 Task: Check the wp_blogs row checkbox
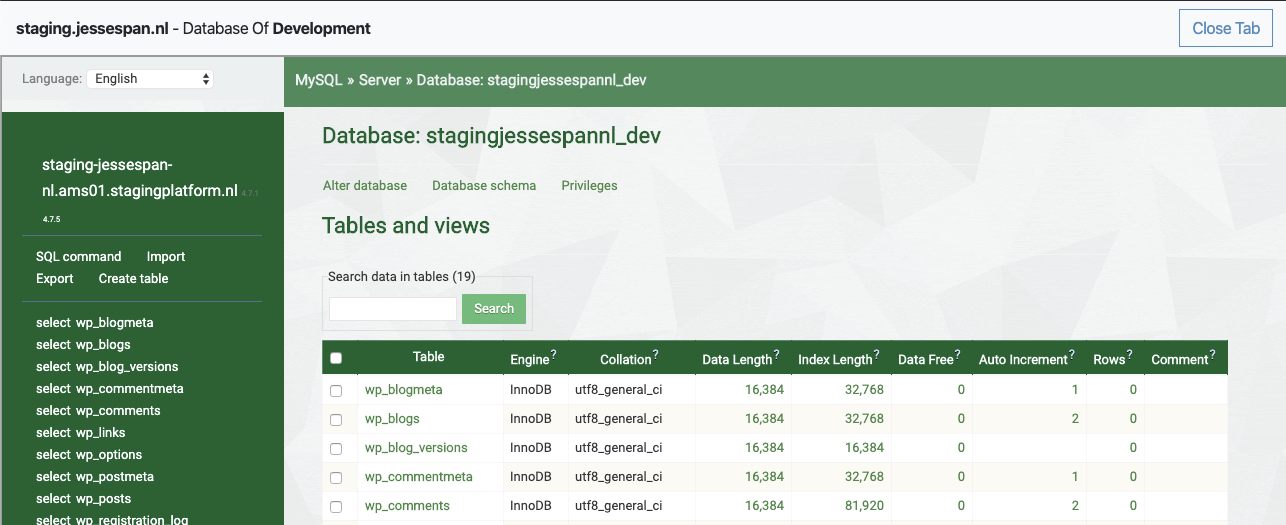click(x=336, y=419)
